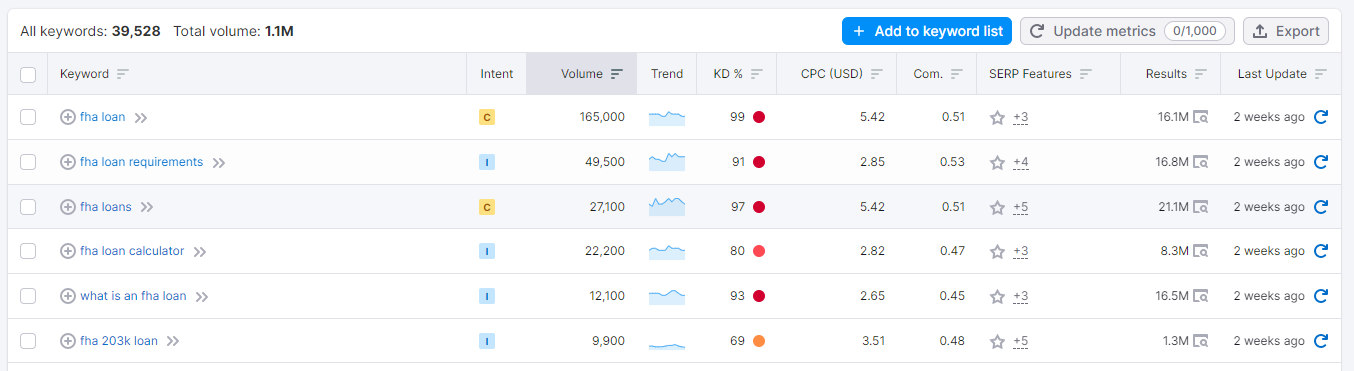Check the box for 'fha loan'
Image resolution: width=1354 pixels, height=371 pixels.
click(28, 117)
